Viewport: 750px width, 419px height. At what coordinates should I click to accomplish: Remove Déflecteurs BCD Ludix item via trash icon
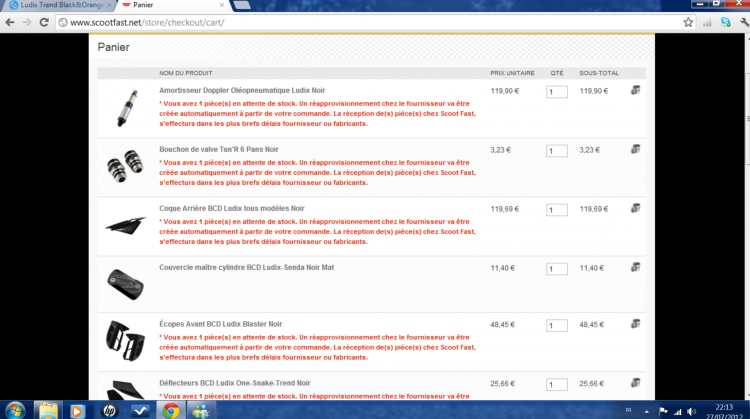coord(635,383)
